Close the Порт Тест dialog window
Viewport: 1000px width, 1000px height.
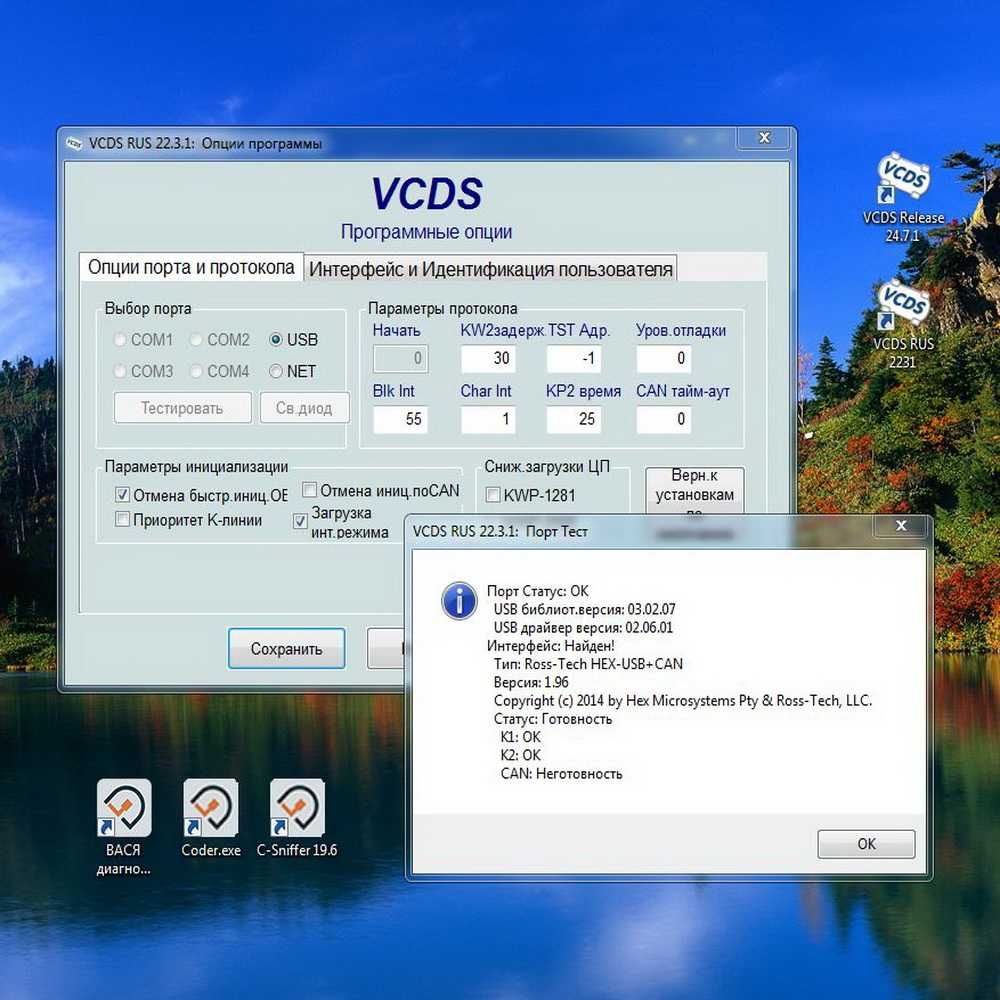tap(901, 526)
